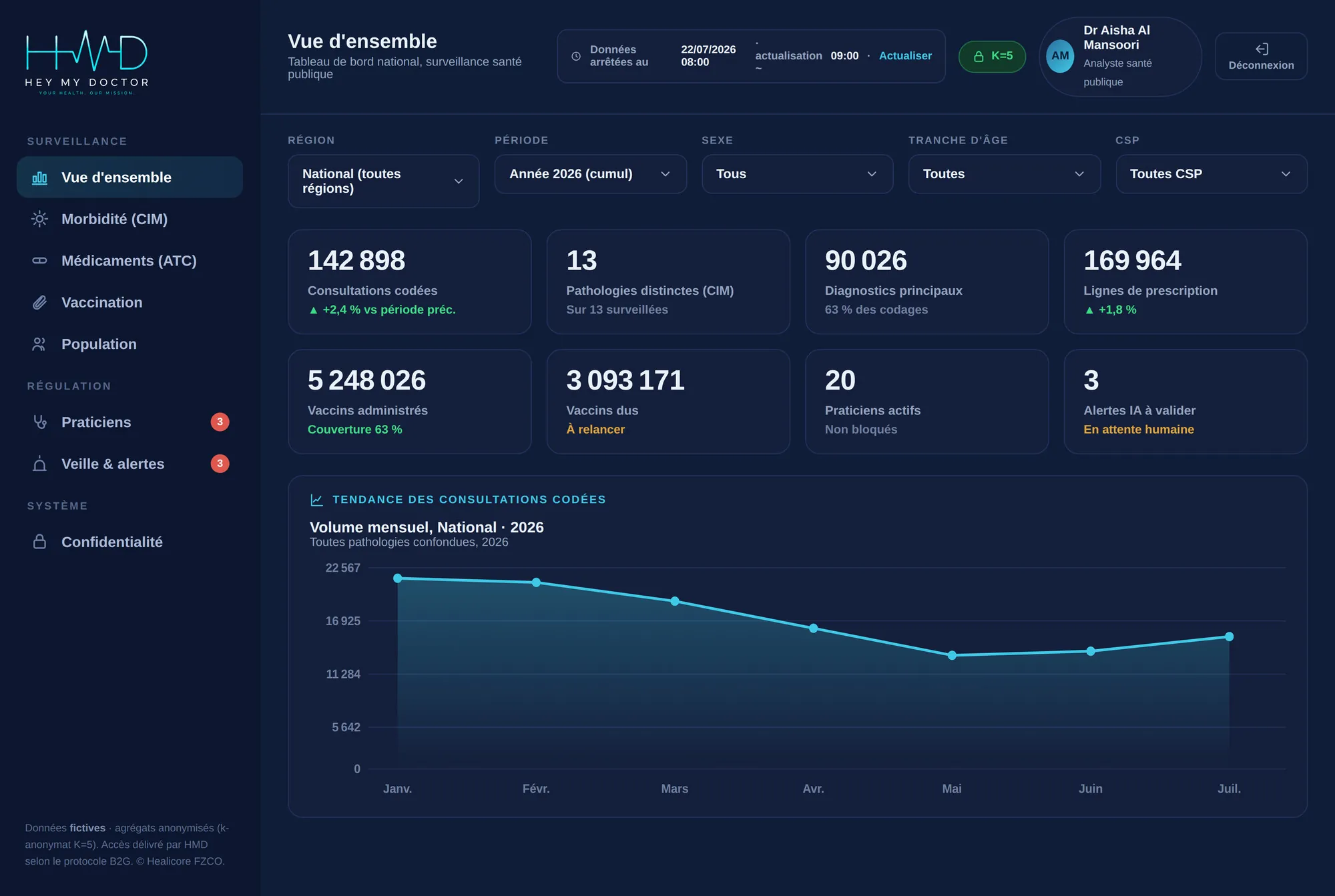The image size is (1335, 896).
Task: Click the Actualiser link
Action: click(x=905, y=56)
